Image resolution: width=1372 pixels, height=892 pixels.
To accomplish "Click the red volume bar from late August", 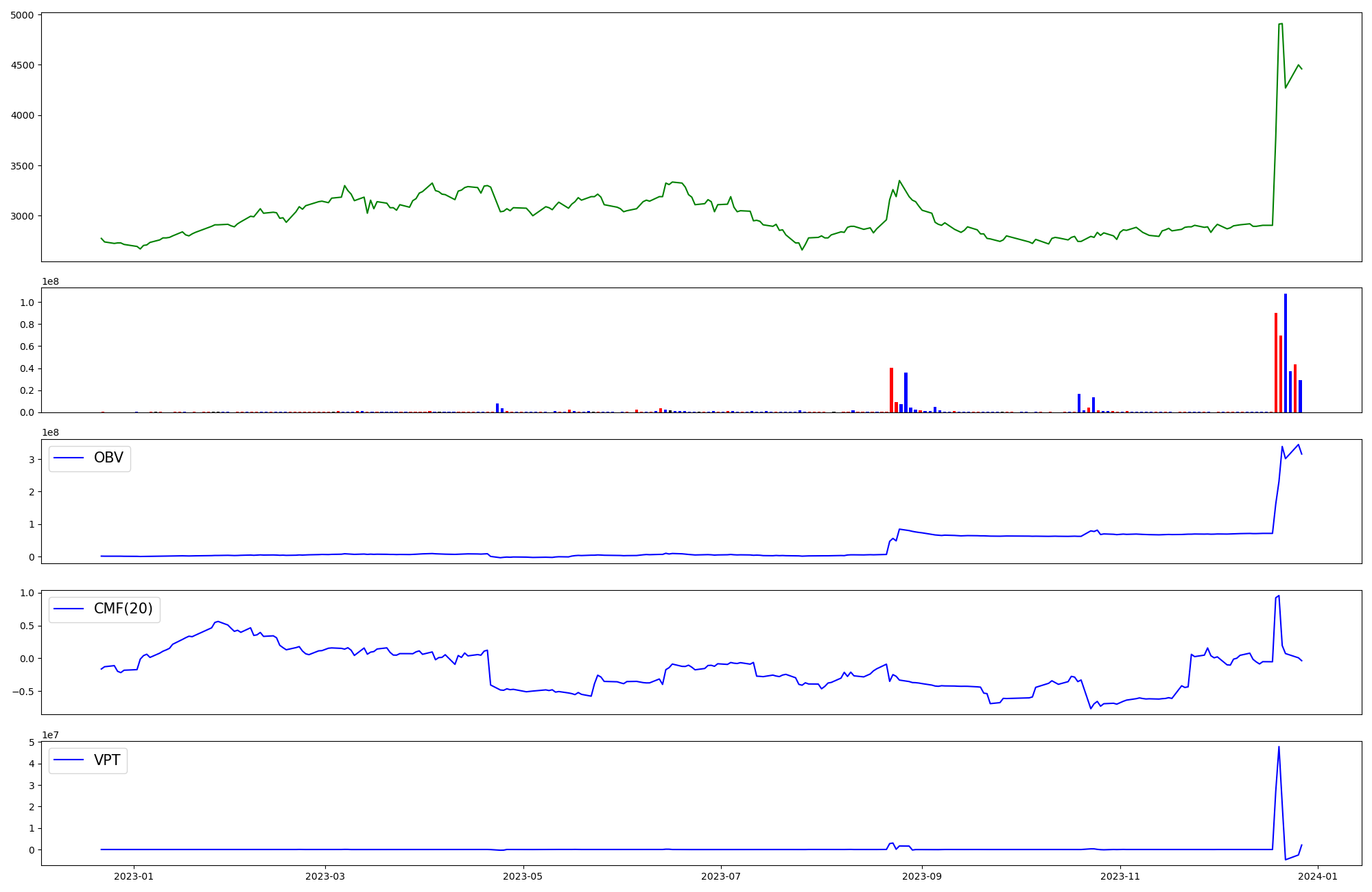I will (x=892, y=391).
